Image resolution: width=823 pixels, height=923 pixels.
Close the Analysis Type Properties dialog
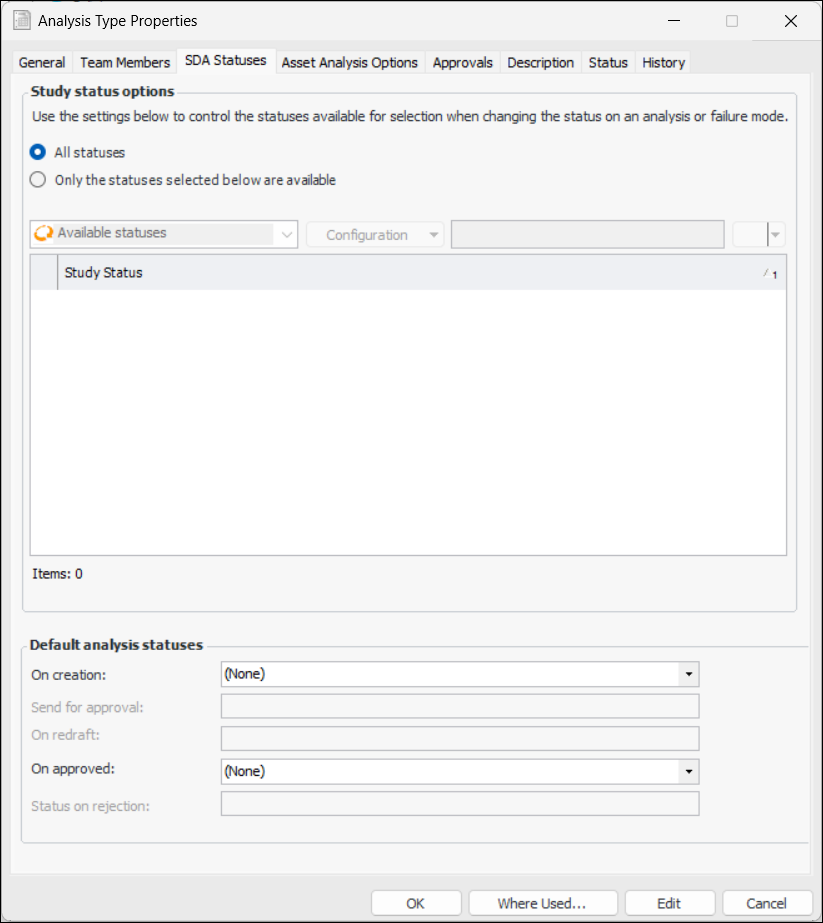coord(791,21)
